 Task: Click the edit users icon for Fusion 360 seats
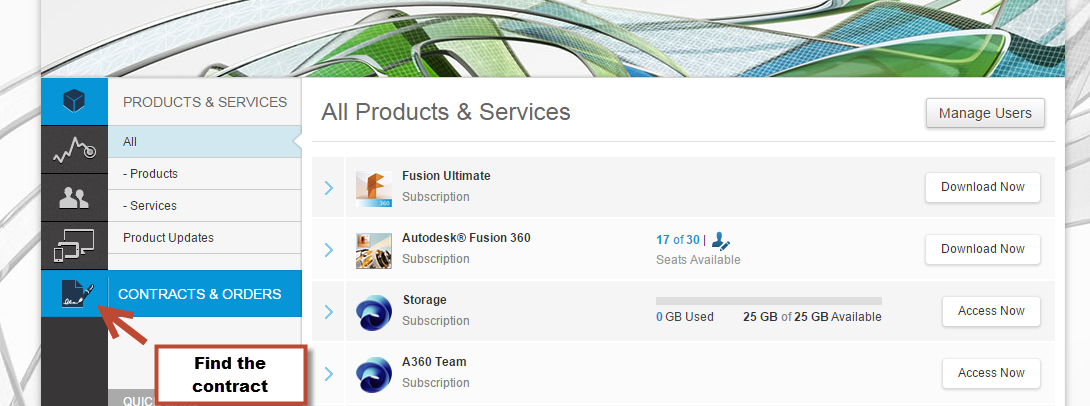[721, 241]
